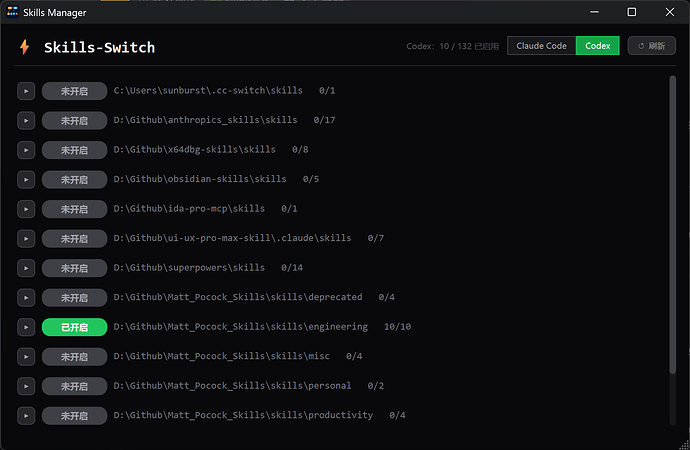The image size is (690, 450).
Task: Click the Skills Manager app icon in title bar
Action: click(12, 12)
